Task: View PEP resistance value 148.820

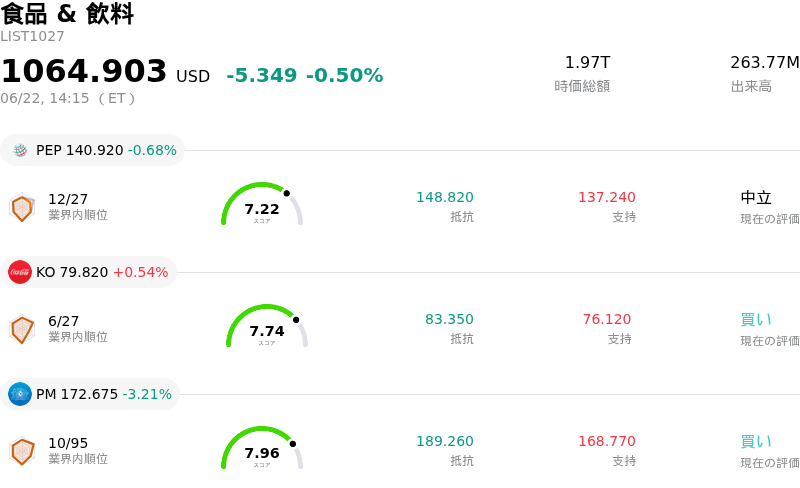Action: pos(445,197)
